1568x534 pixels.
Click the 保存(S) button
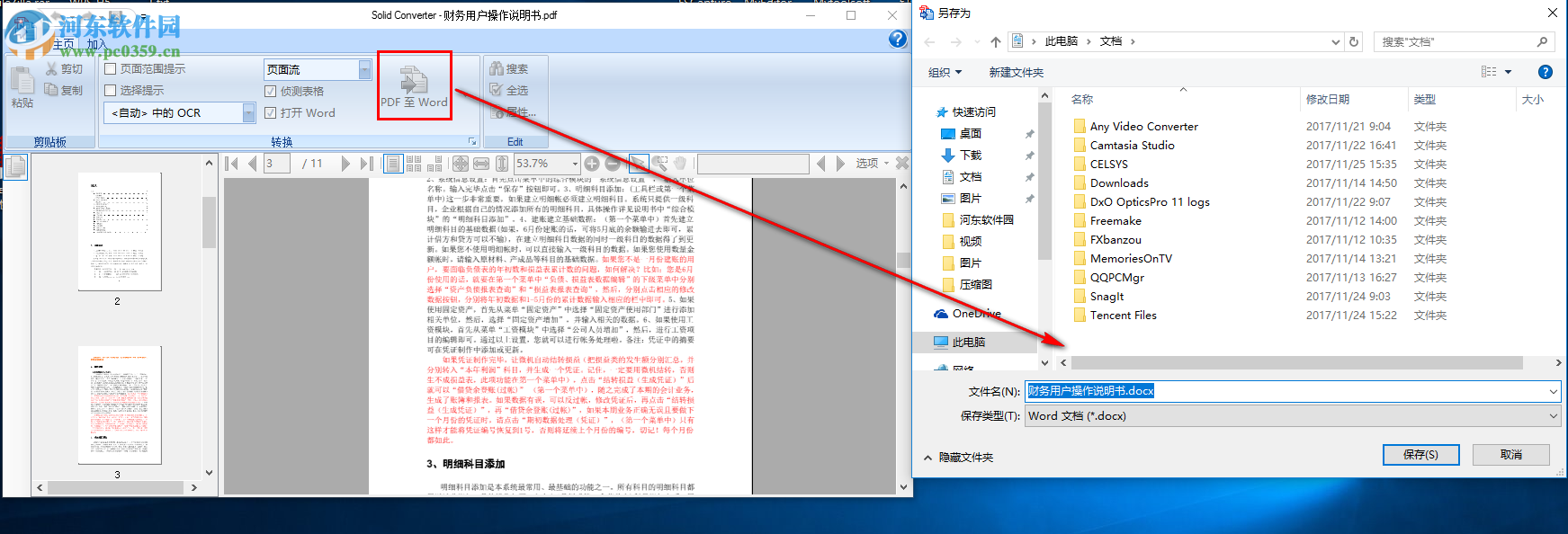pos(1420,455)
